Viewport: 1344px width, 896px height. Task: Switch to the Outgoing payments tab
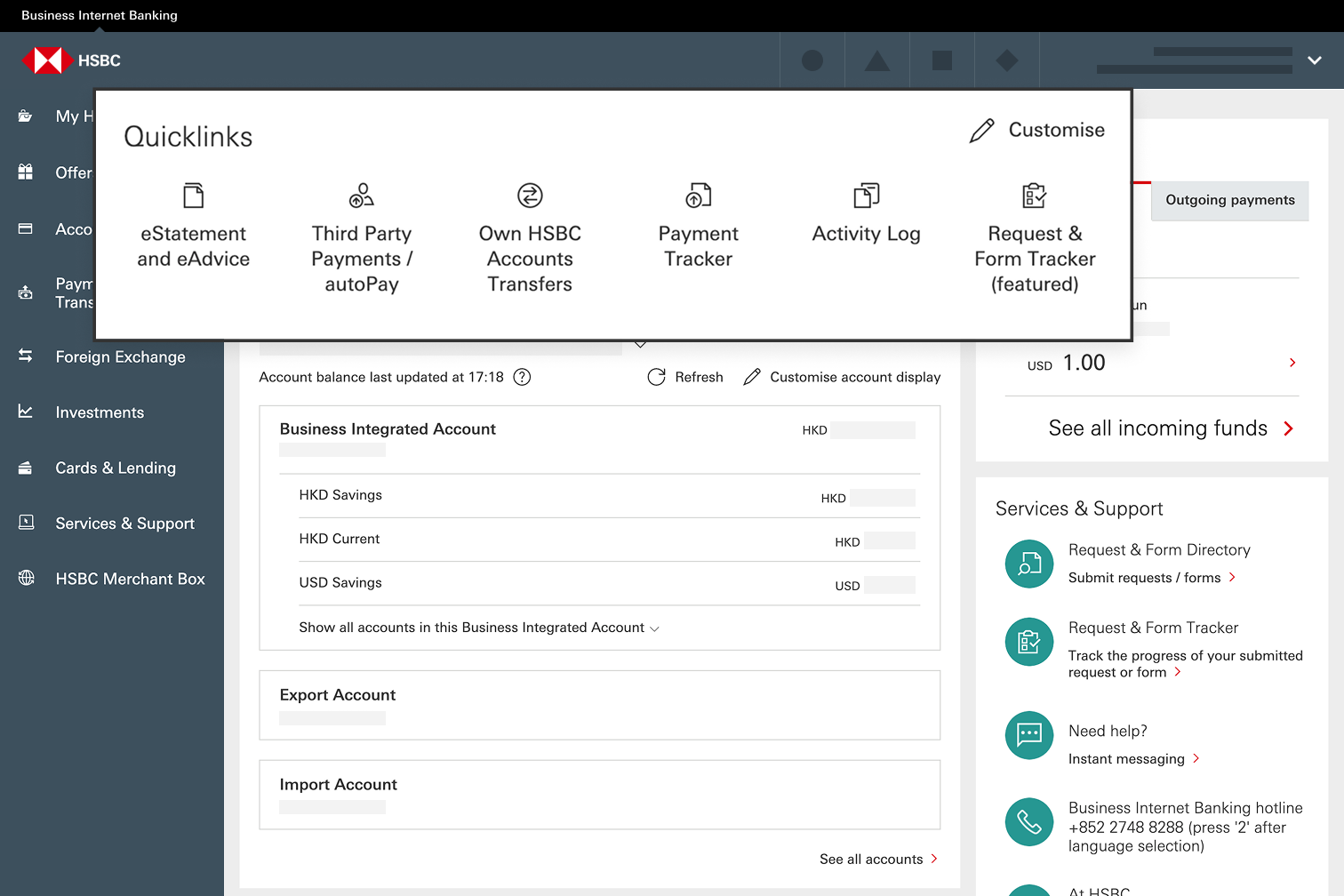point(1229,200)
